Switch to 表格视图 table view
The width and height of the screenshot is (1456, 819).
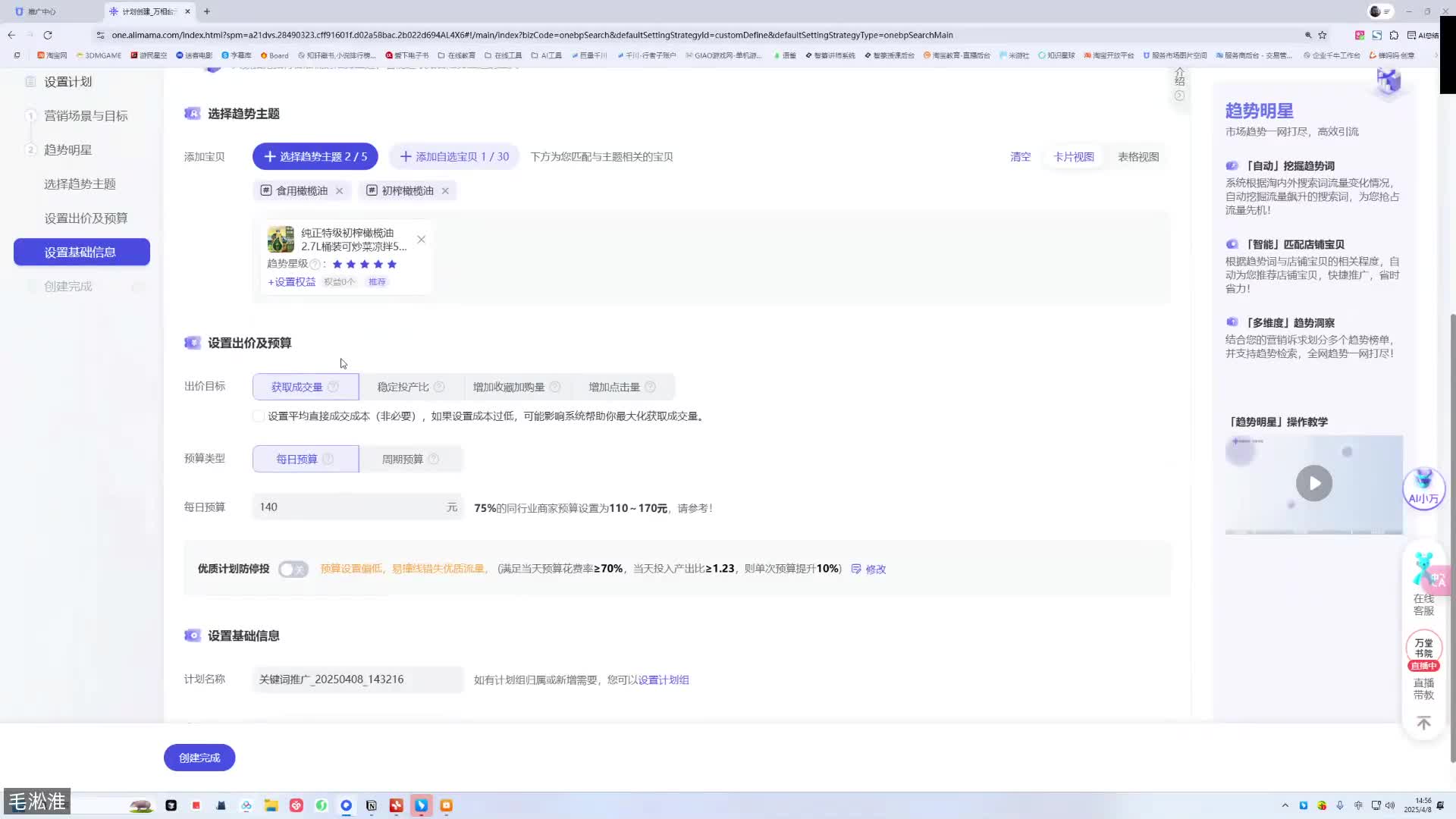point(1137,156)
